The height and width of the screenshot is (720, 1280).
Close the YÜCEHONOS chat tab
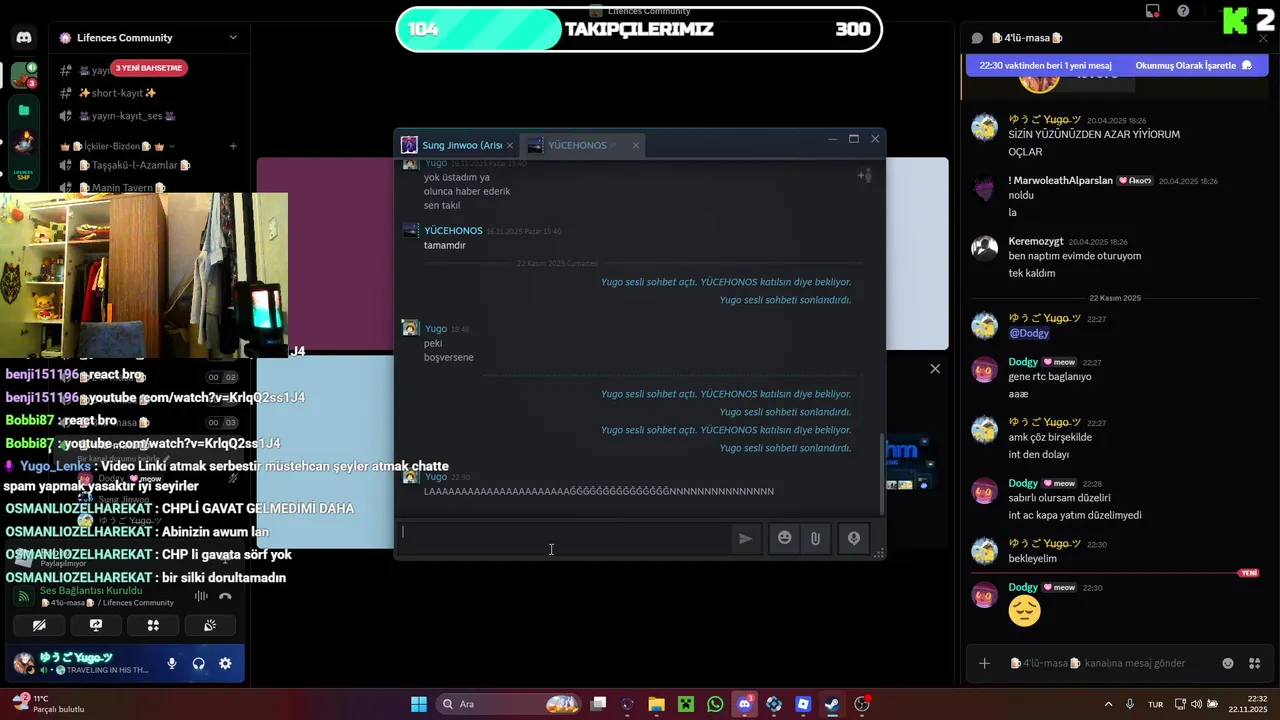(635, 146)
